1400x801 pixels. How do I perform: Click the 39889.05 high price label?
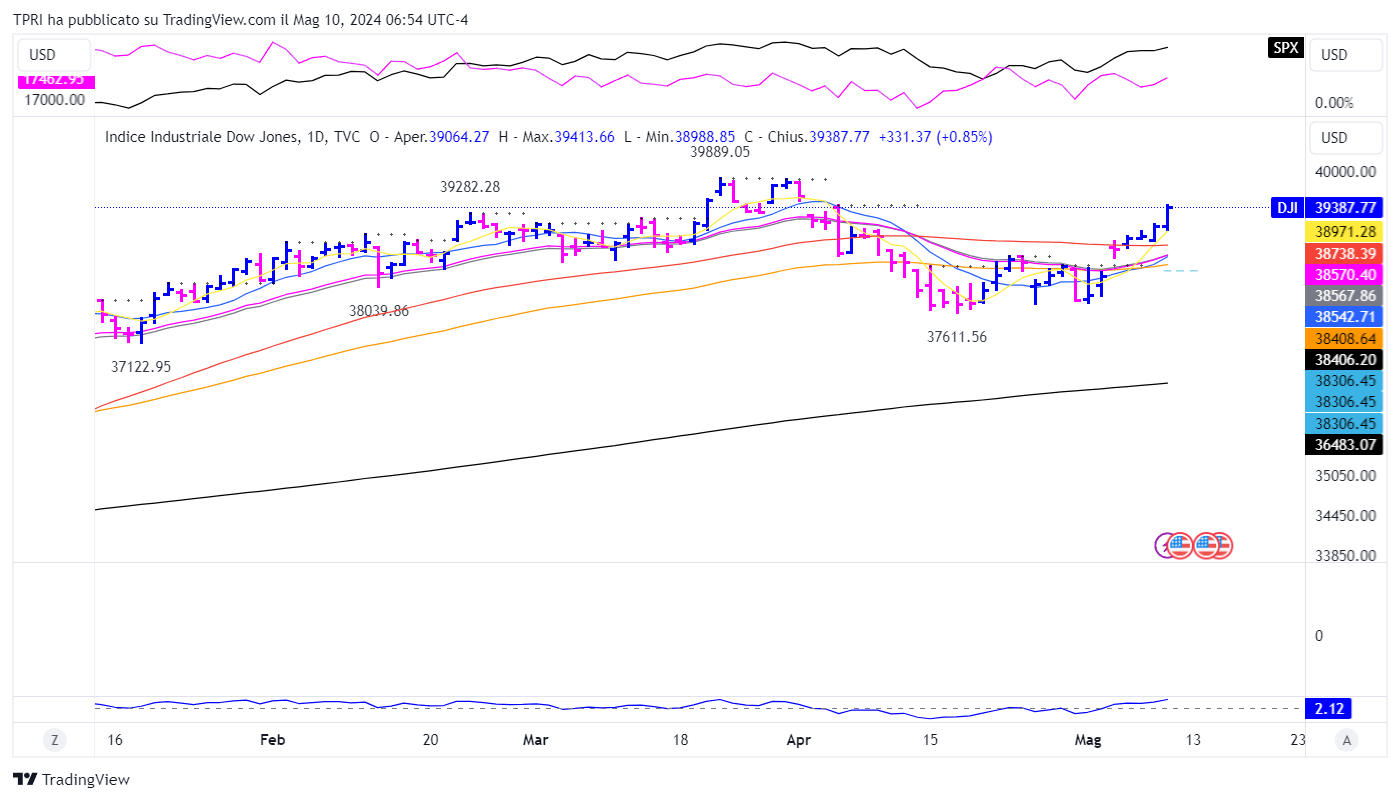[x=720, y=152]
